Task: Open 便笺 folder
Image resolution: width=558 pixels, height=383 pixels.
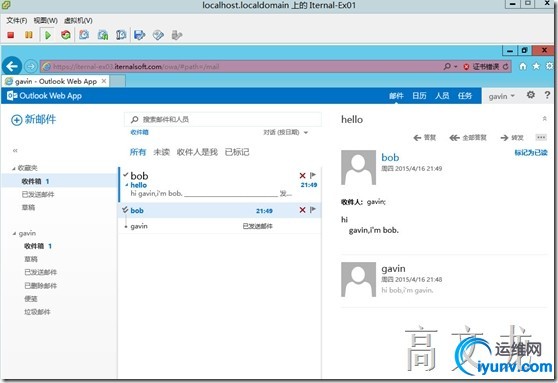Action: click(x=31, y=299)
